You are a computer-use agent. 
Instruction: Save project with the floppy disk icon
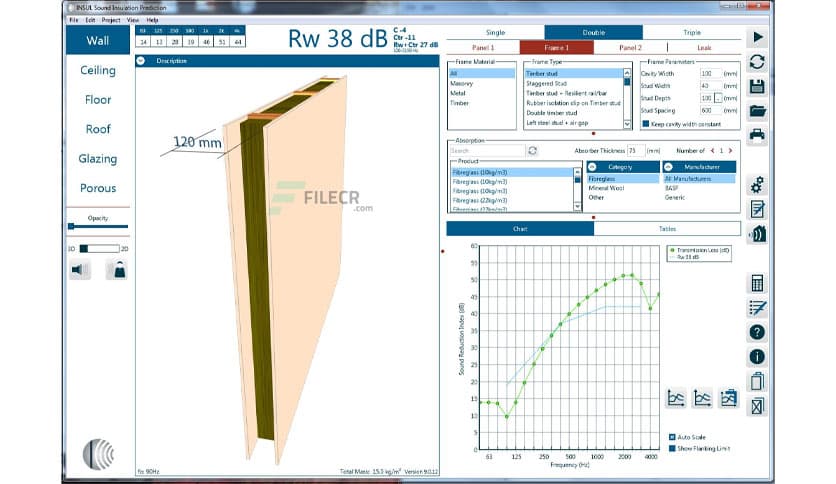[758, 87]
